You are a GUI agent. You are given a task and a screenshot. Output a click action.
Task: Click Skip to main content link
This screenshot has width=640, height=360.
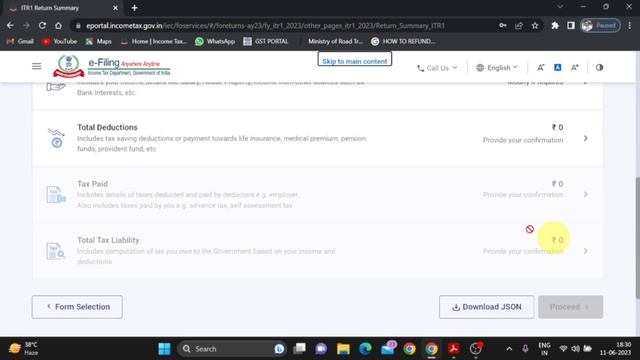pos(355,61)
